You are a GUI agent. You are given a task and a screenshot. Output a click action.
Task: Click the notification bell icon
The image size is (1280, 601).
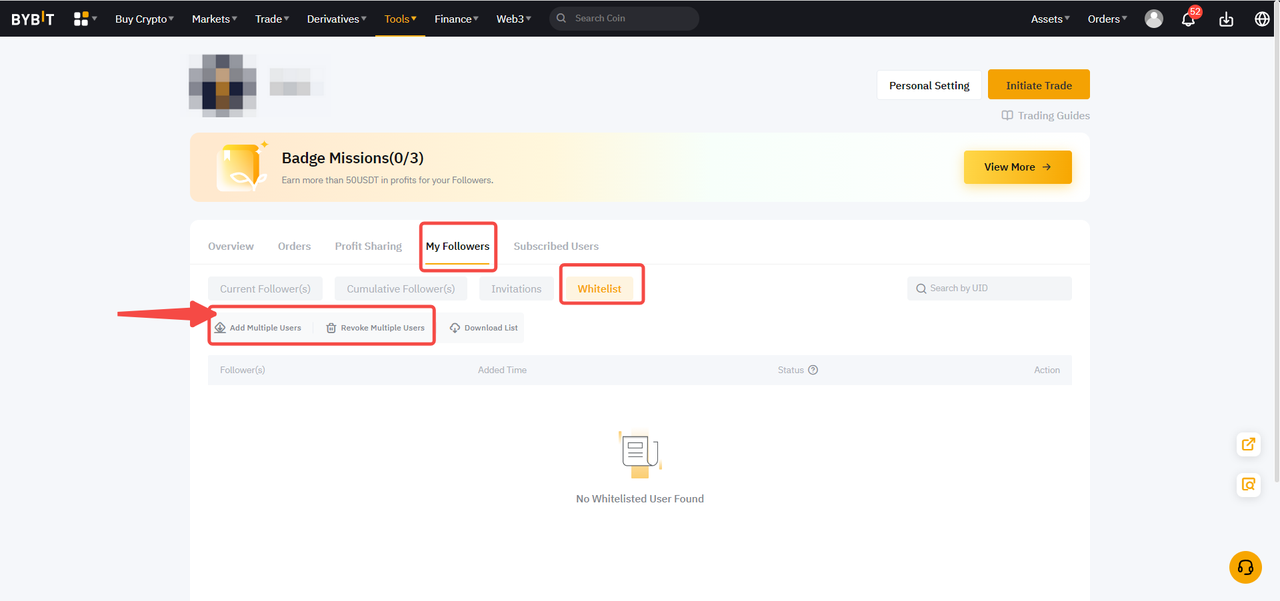1188,19
